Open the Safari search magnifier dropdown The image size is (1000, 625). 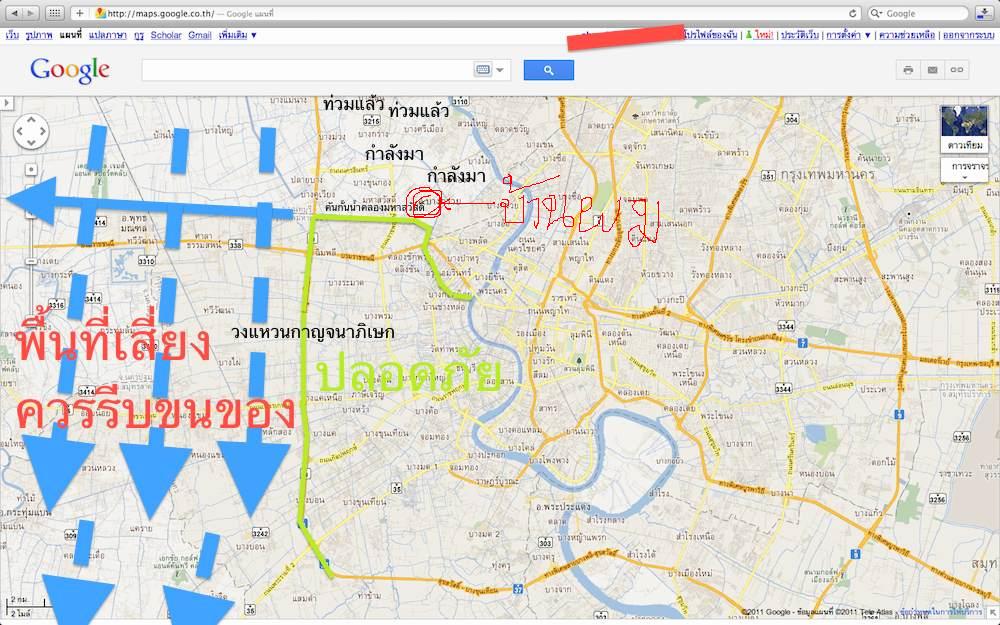(878, 13)
